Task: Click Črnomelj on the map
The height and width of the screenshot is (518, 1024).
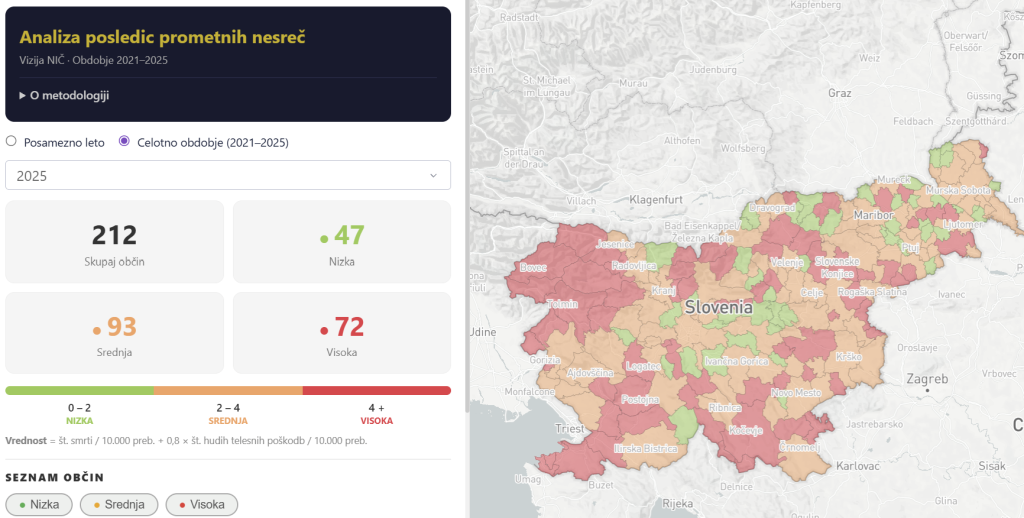Action: point(799,447)
